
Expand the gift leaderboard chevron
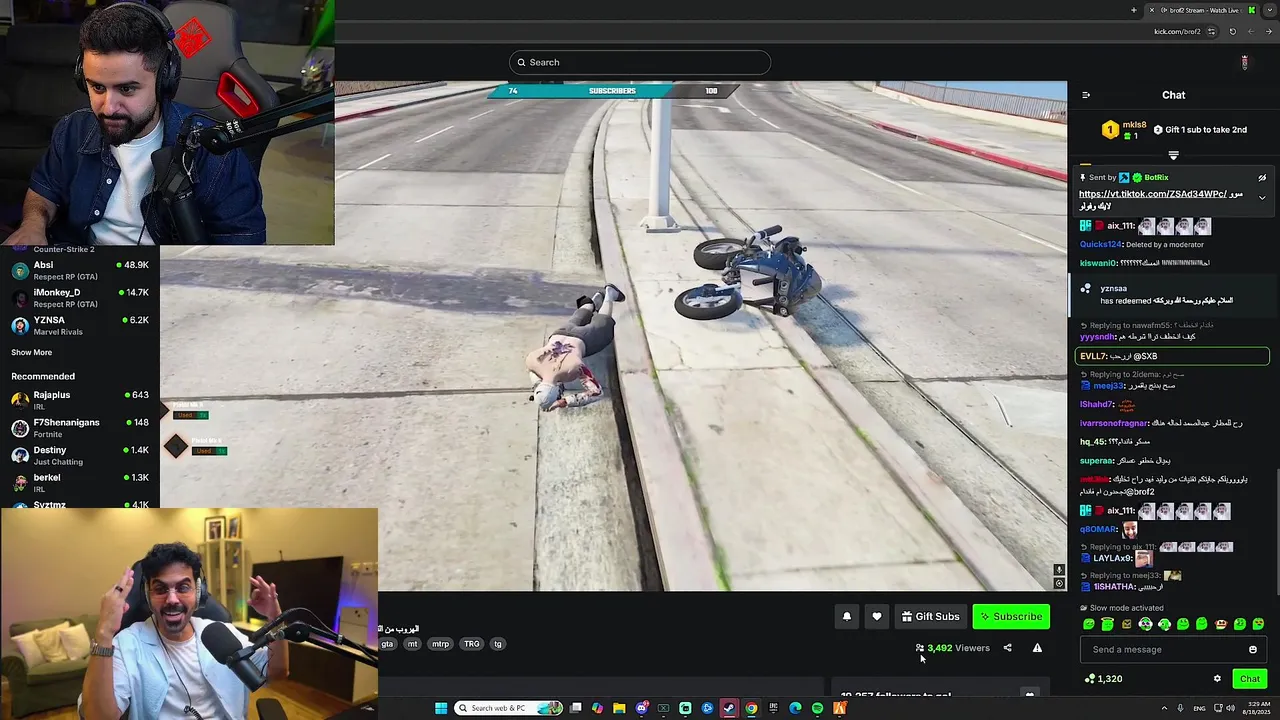(x=1173, y=155)
